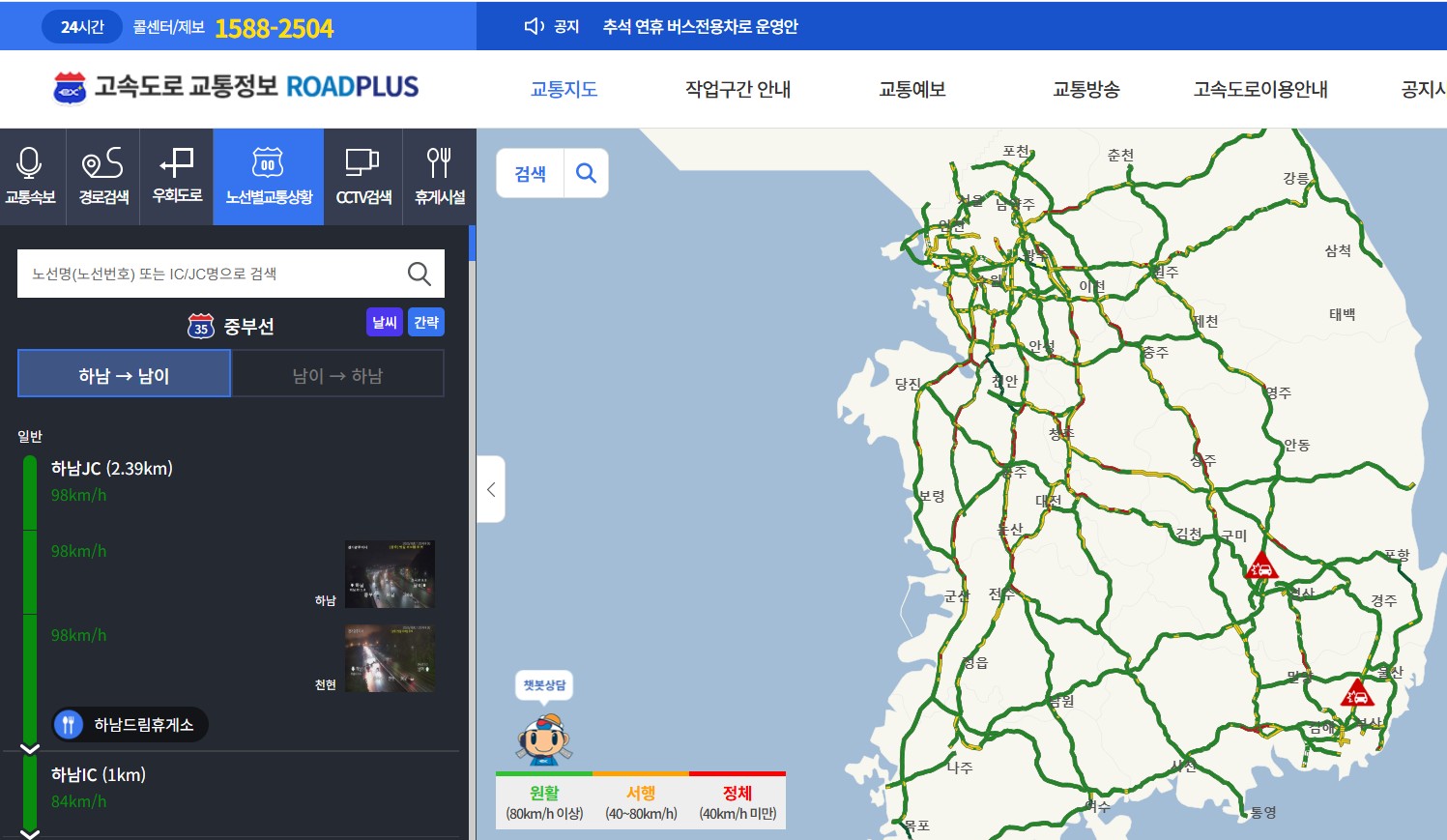Click the 정체 red legend item

(738, 801)
